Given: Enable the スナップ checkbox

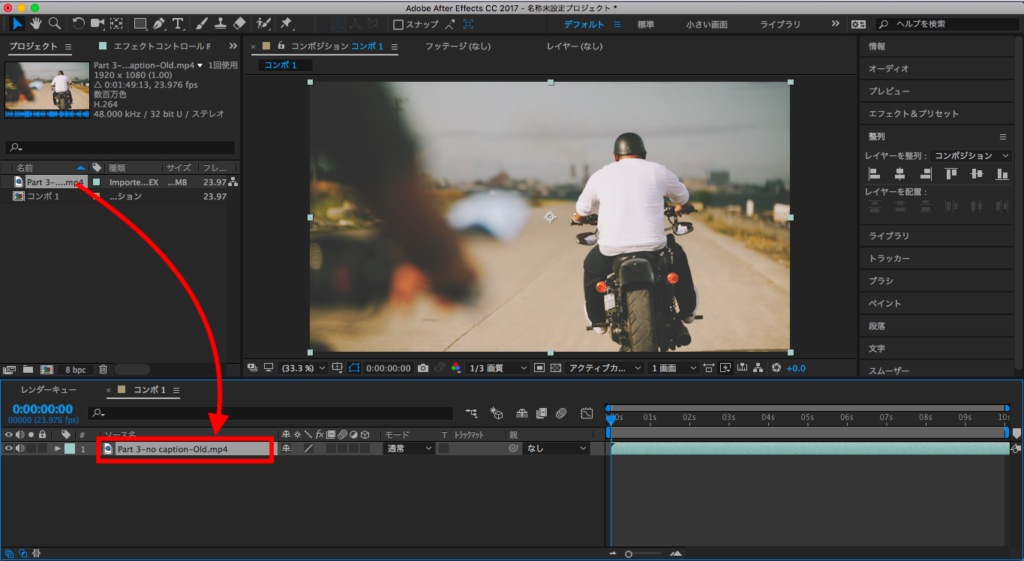Looking at the screenshot, I should click(x=398, y=24).
